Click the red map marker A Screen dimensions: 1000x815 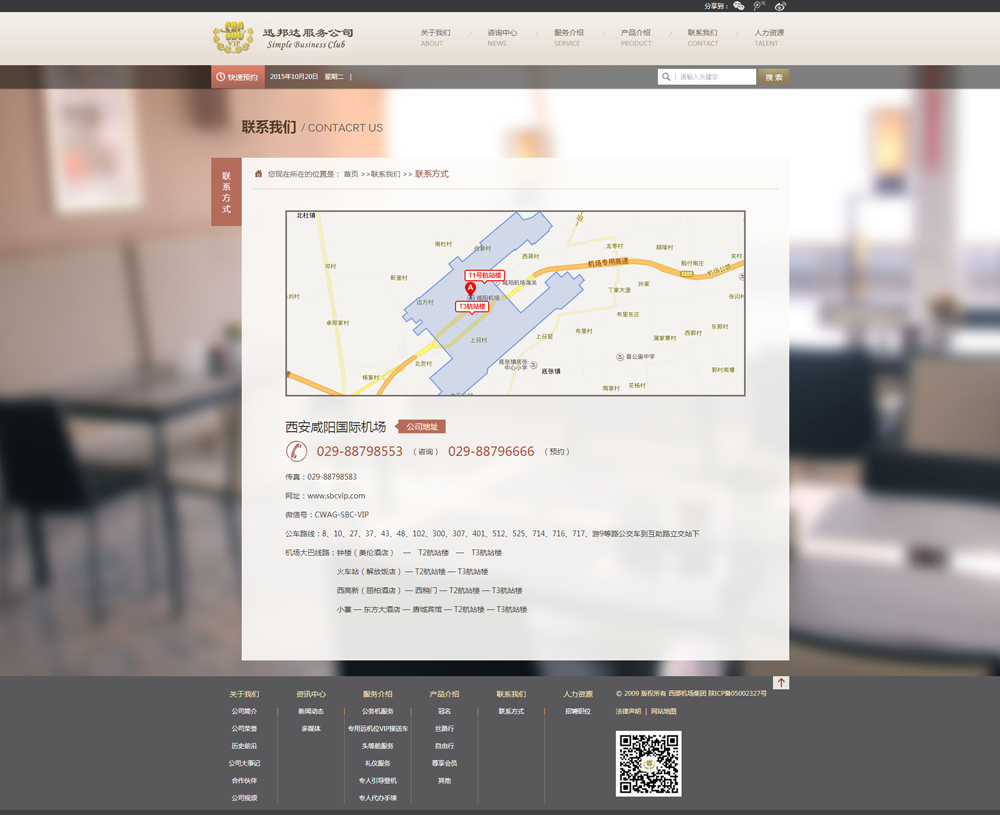(470, 288)
